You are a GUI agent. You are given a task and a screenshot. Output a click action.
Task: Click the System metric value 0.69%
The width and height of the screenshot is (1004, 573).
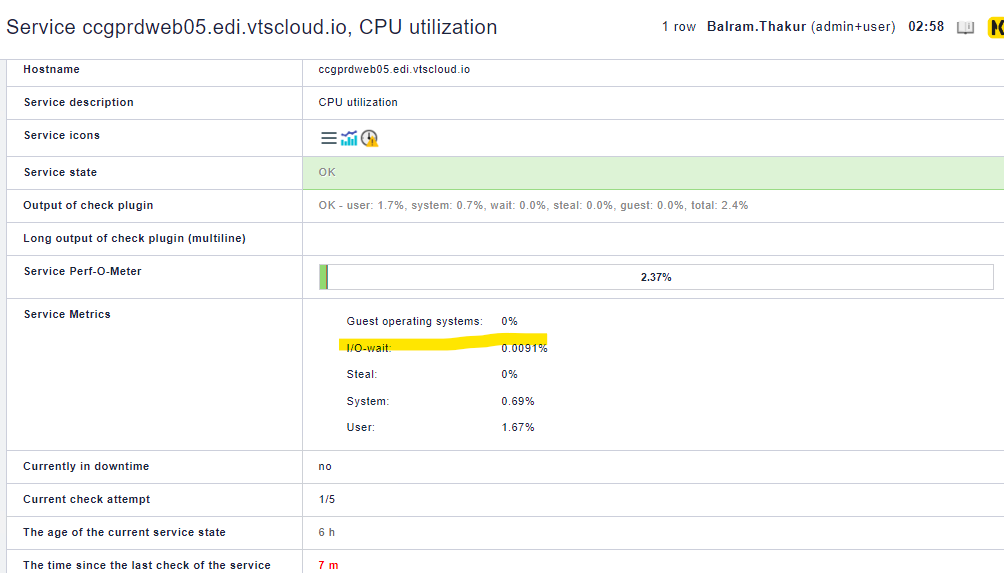tap(518, 401)
